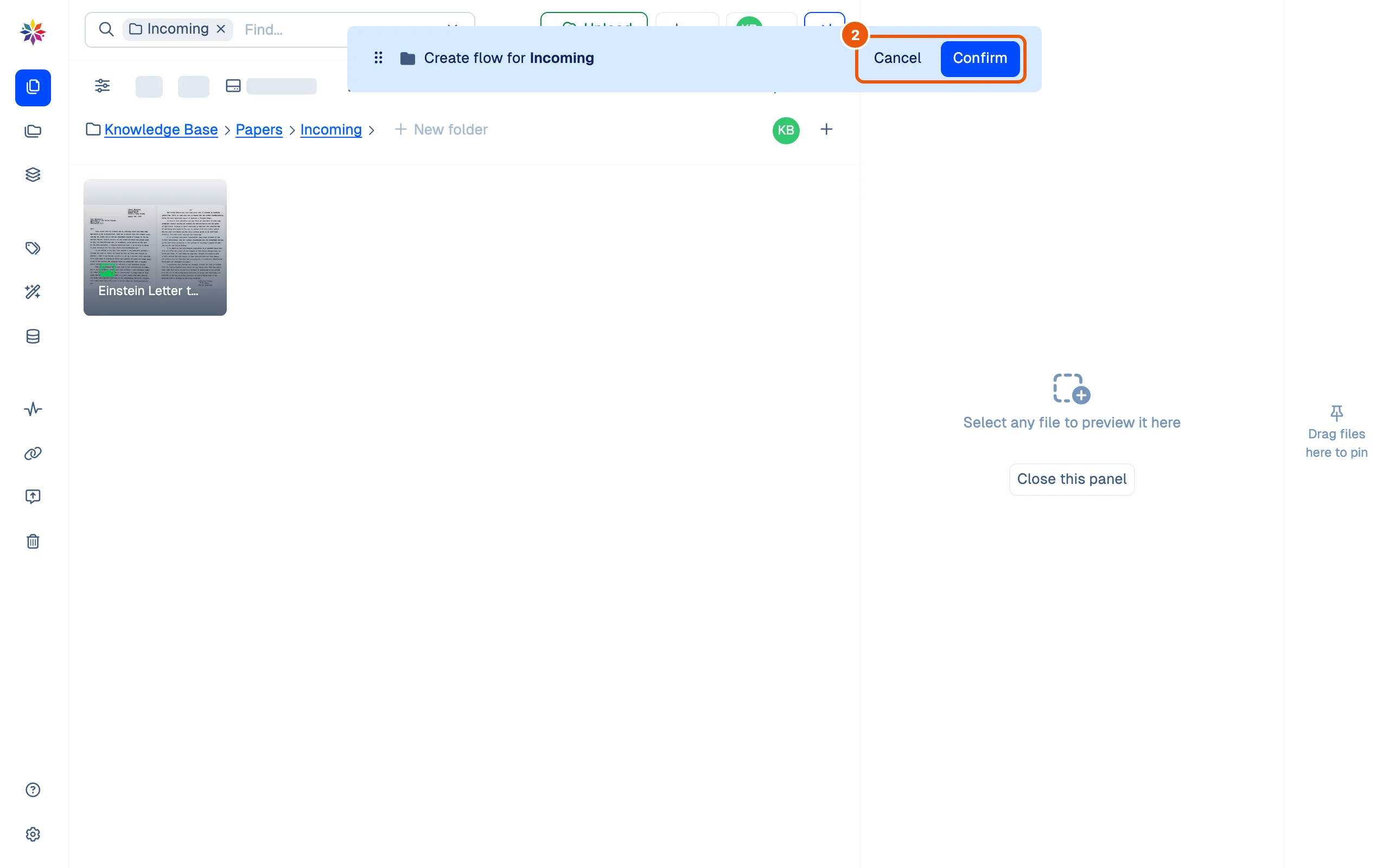Screen dimensions: 1389x868
Task: Open the Einstein Letter thumbnail
Action: tap(155, 247)
